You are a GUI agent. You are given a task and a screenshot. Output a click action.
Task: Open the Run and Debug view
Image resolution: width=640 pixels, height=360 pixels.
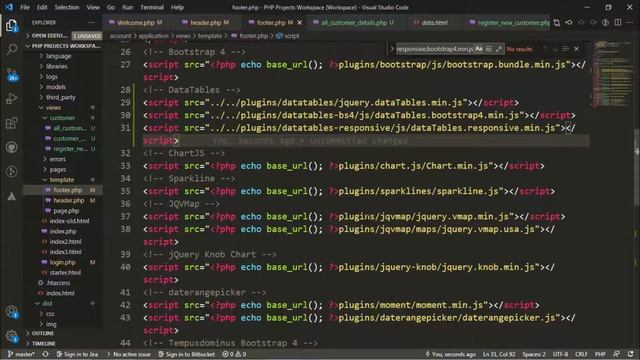coord(11,98)
